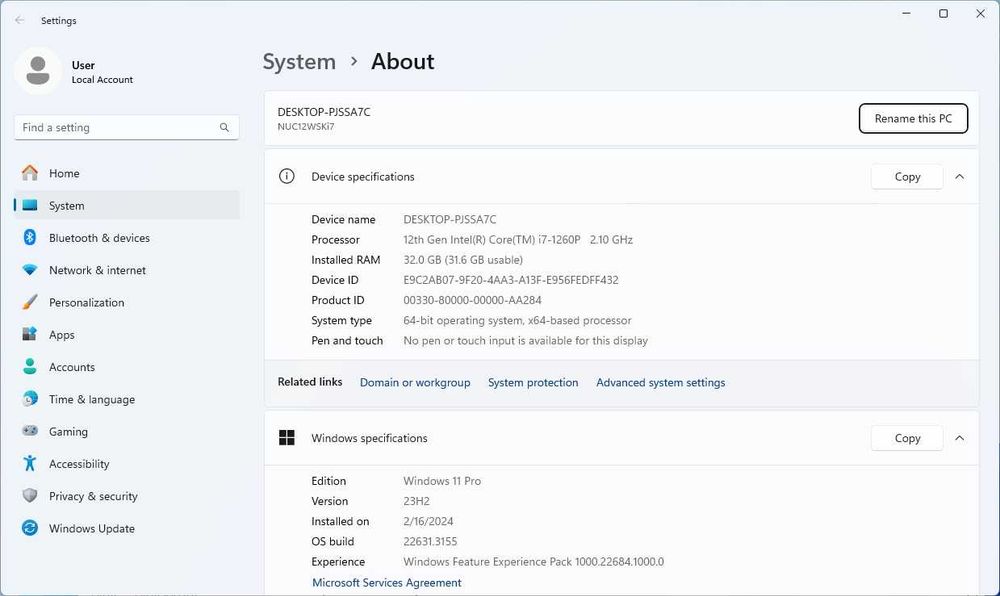Open the Home settings page
1000x596 pixels.
click(x=127, y=173)
